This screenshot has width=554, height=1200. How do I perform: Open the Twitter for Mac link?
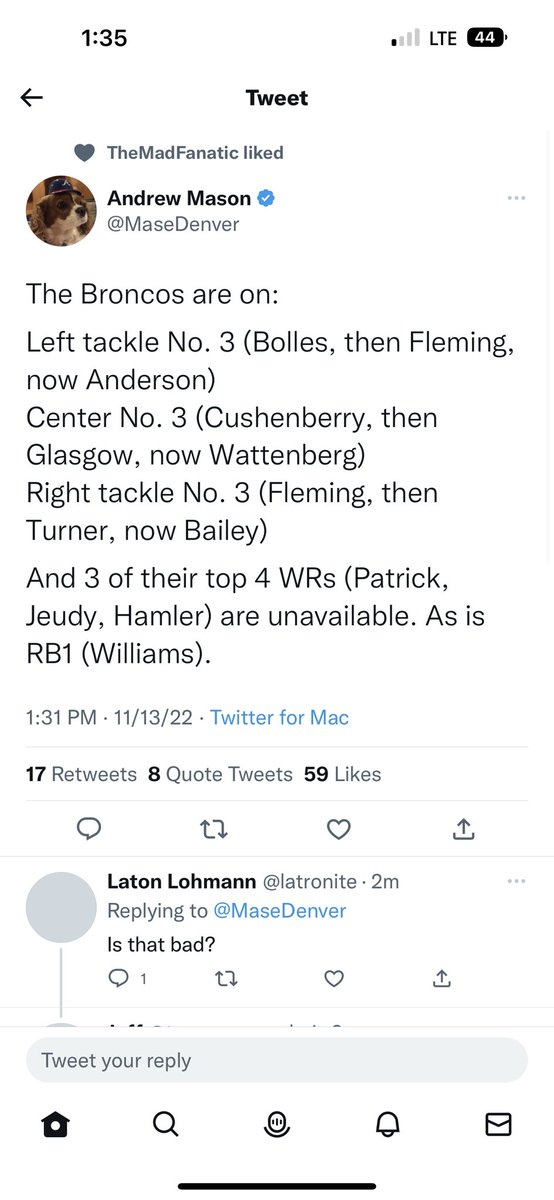click(x=279, y=717)
